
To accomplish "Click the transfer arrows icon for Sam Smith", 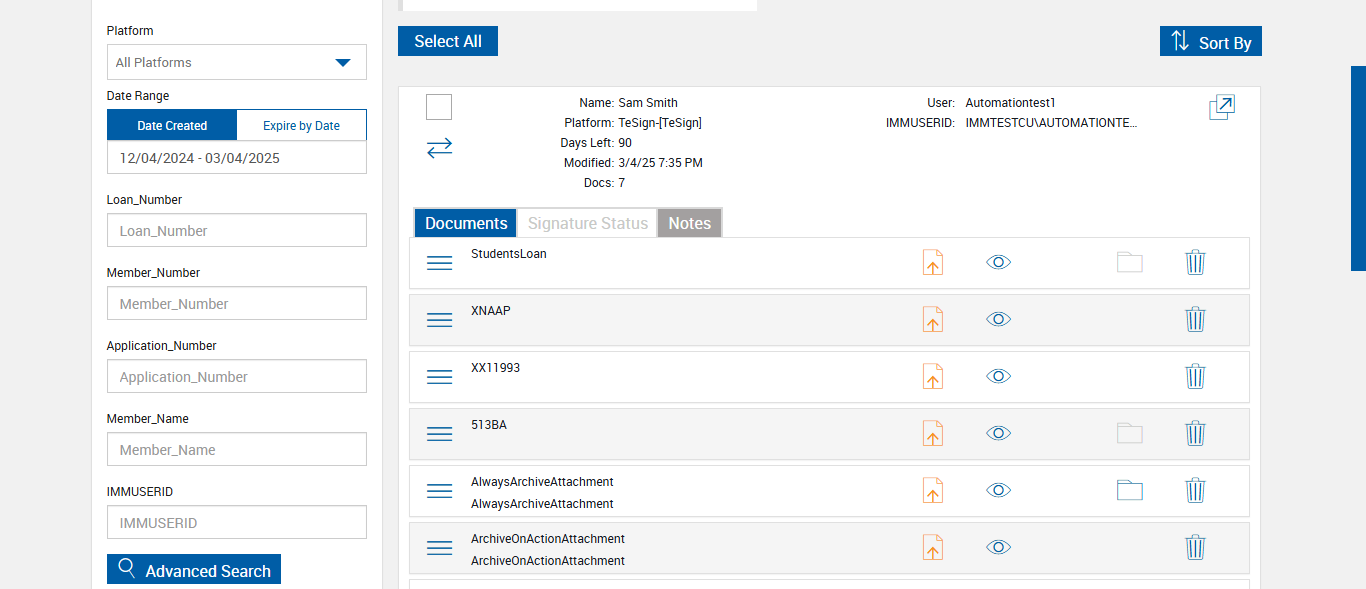I will coord(440,148).
